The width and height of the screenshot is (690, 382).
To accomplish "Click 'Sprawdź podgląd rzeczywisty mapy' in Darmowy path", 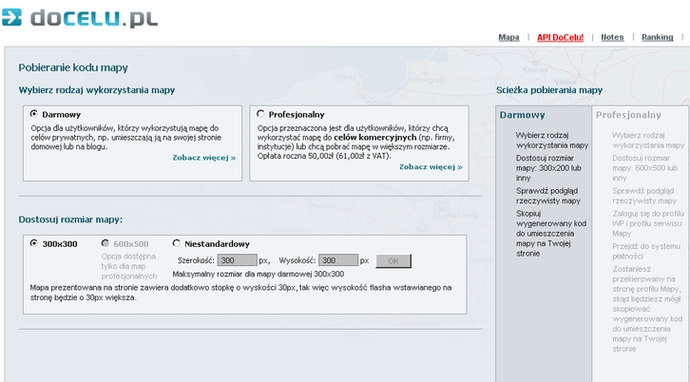I will (548, 195).
